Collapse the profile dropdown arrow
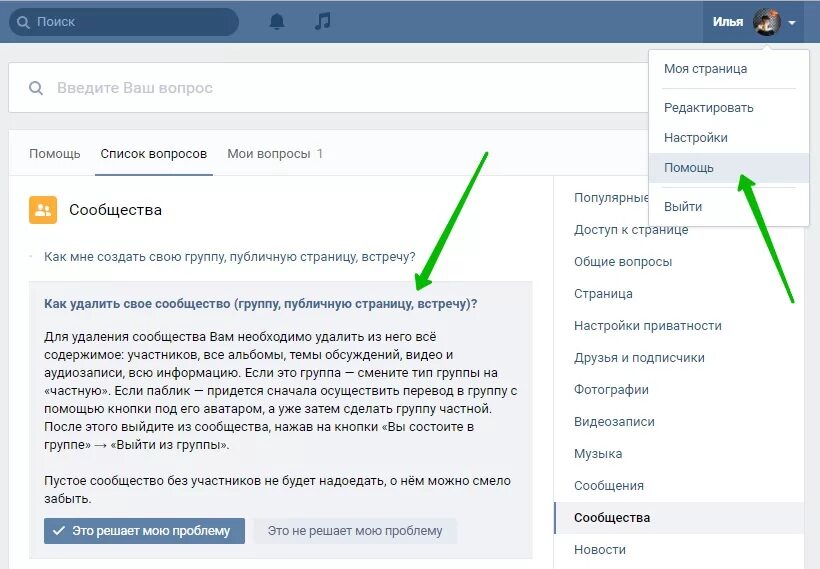This screenshot has height=569, width=820. pyautogui.click(x=792, y=23)
